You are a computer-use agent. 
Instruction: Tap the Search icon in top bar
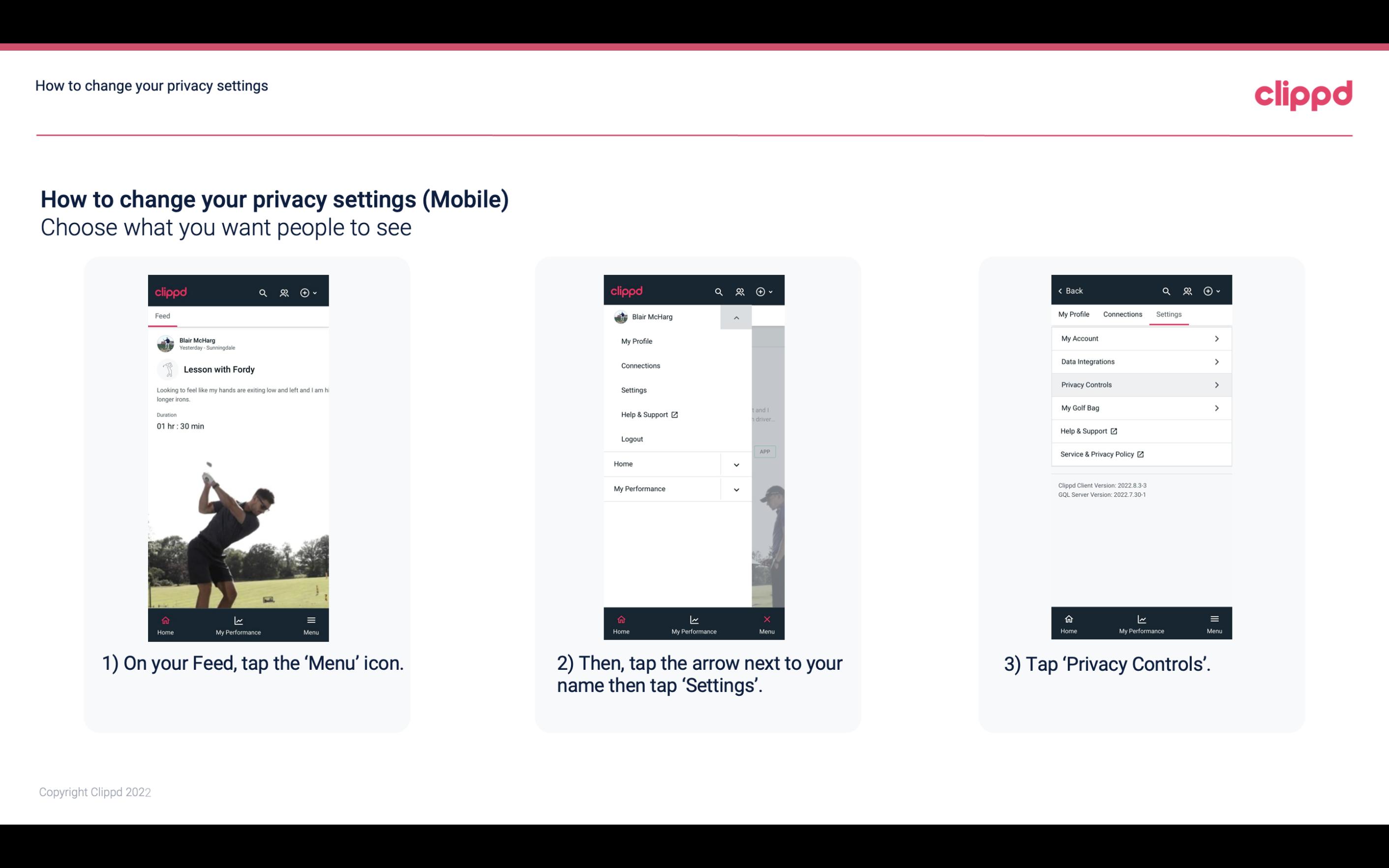(264, 291)
